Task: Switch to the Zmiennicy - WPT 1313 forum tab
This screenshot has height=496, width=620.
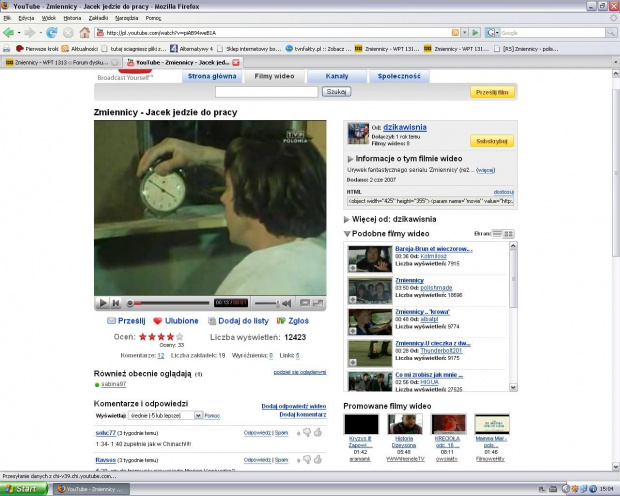Action: 62,62
